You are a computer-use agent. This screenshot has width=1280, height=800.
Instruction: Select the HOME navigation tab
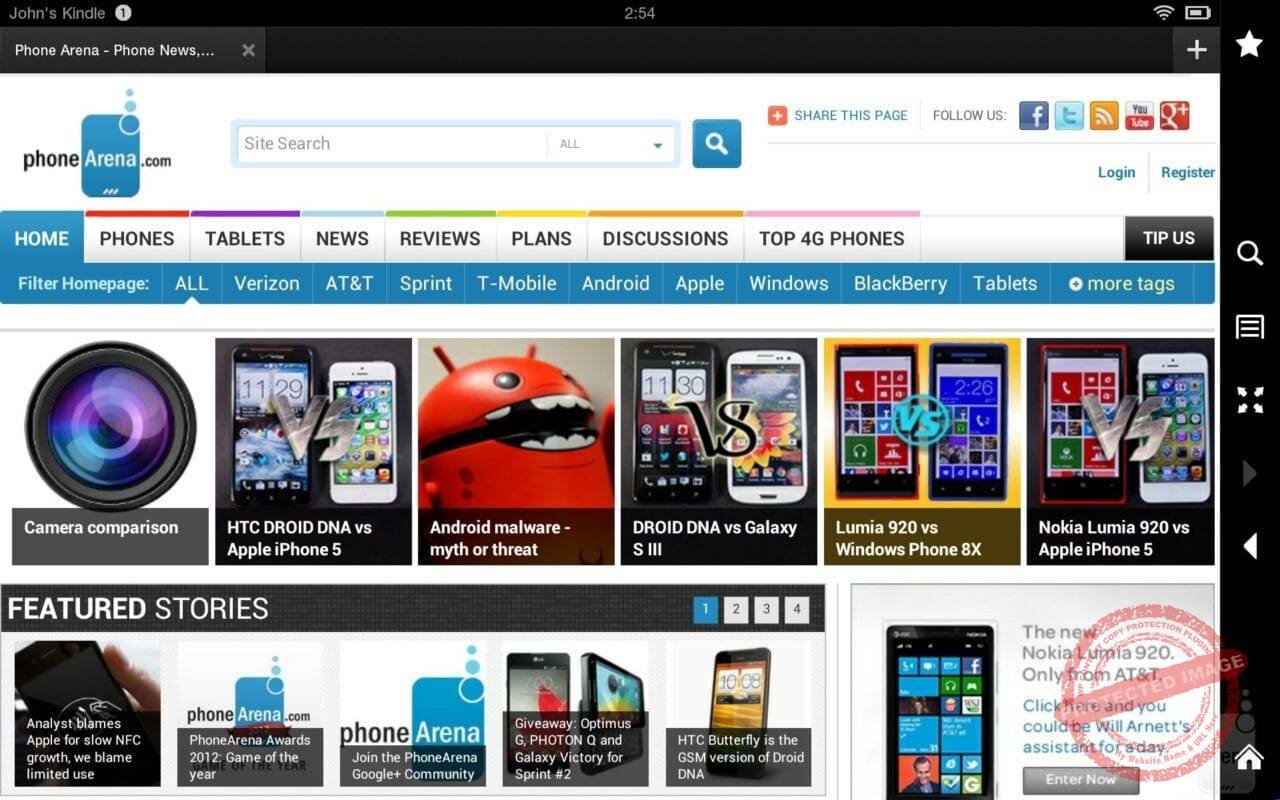click(42, 238)
